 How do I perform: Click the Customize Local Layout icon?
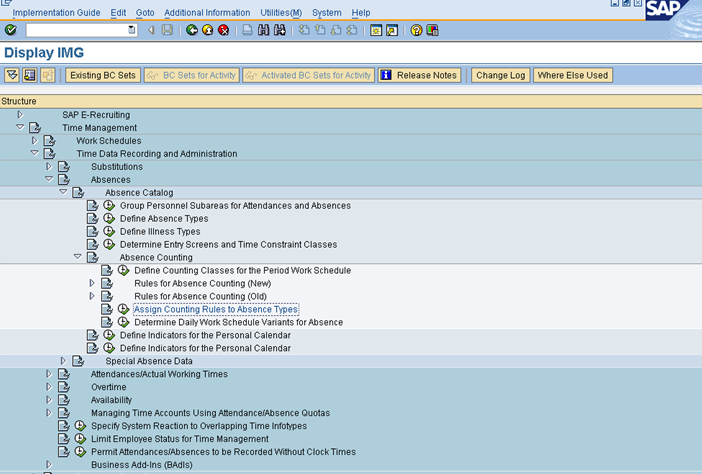432,30
